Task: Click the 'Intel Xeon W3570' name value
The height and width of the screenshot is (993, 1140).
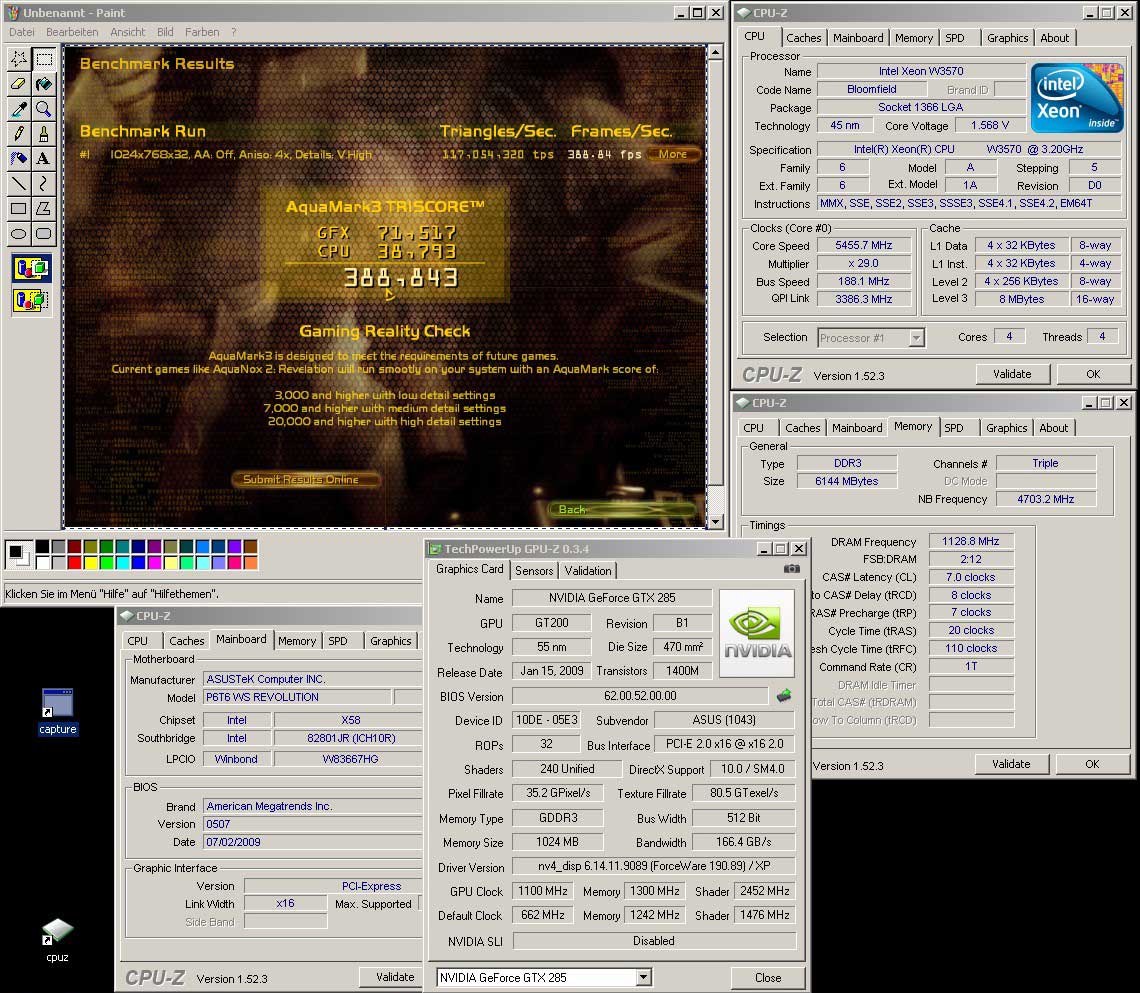Action: (x=920, y=71)
